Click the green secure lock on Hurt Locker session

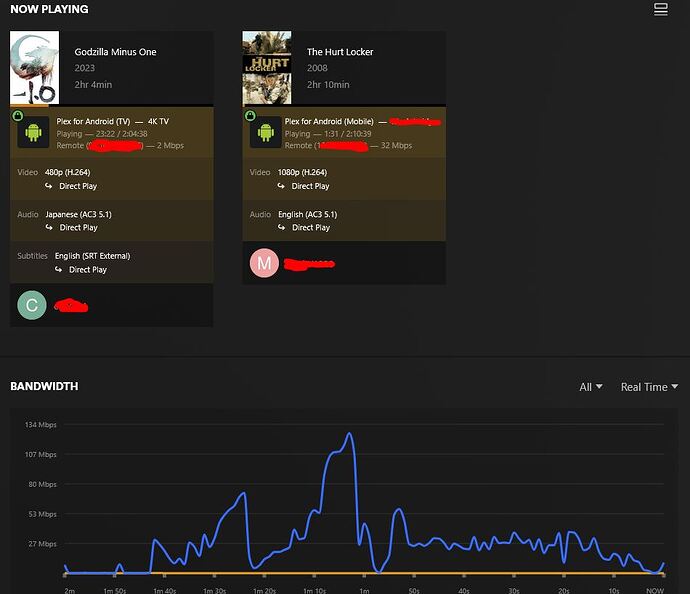[250, 116]
